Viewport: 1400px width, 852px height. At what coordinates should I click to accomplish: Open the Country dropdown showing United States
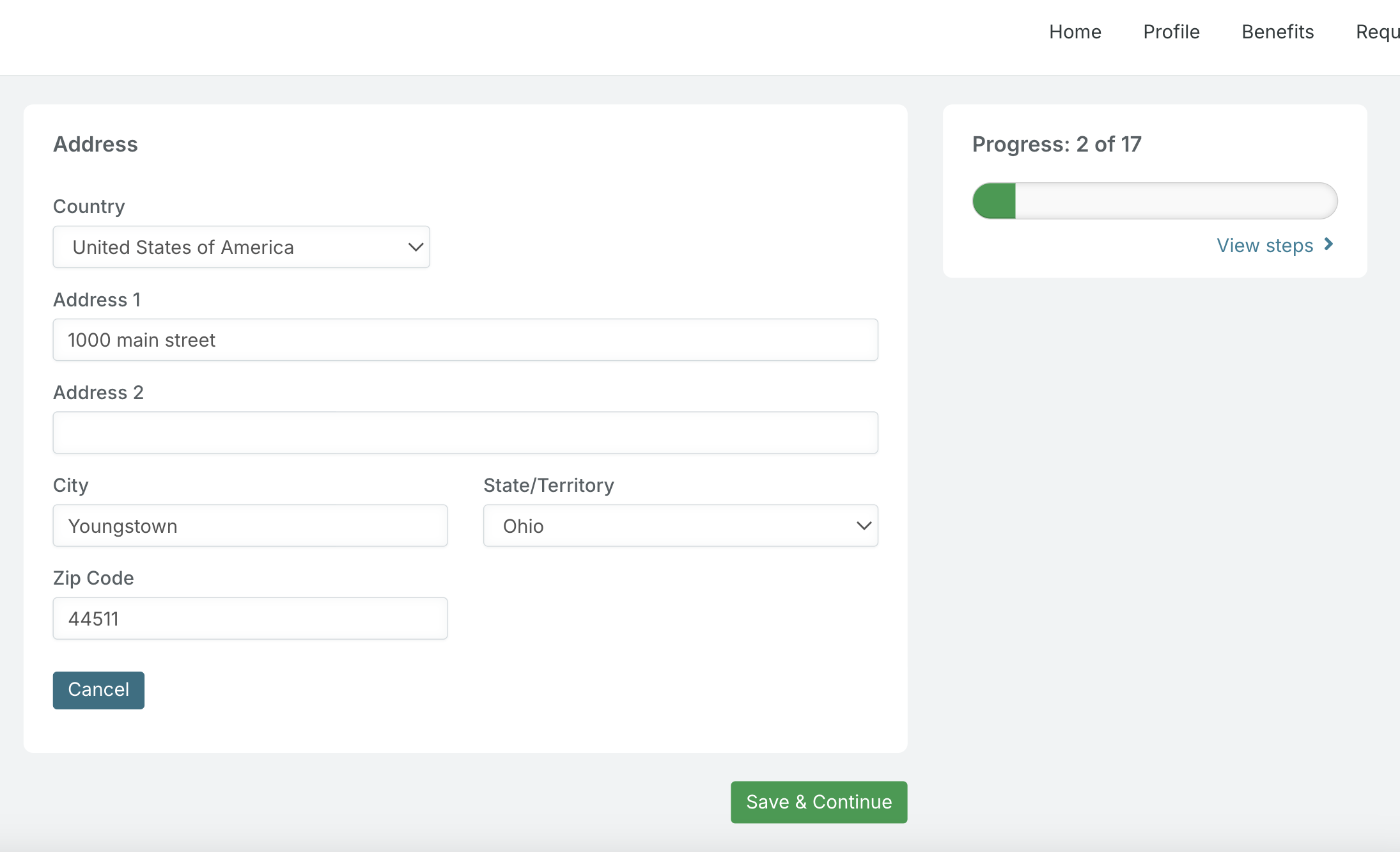point(241,247)
